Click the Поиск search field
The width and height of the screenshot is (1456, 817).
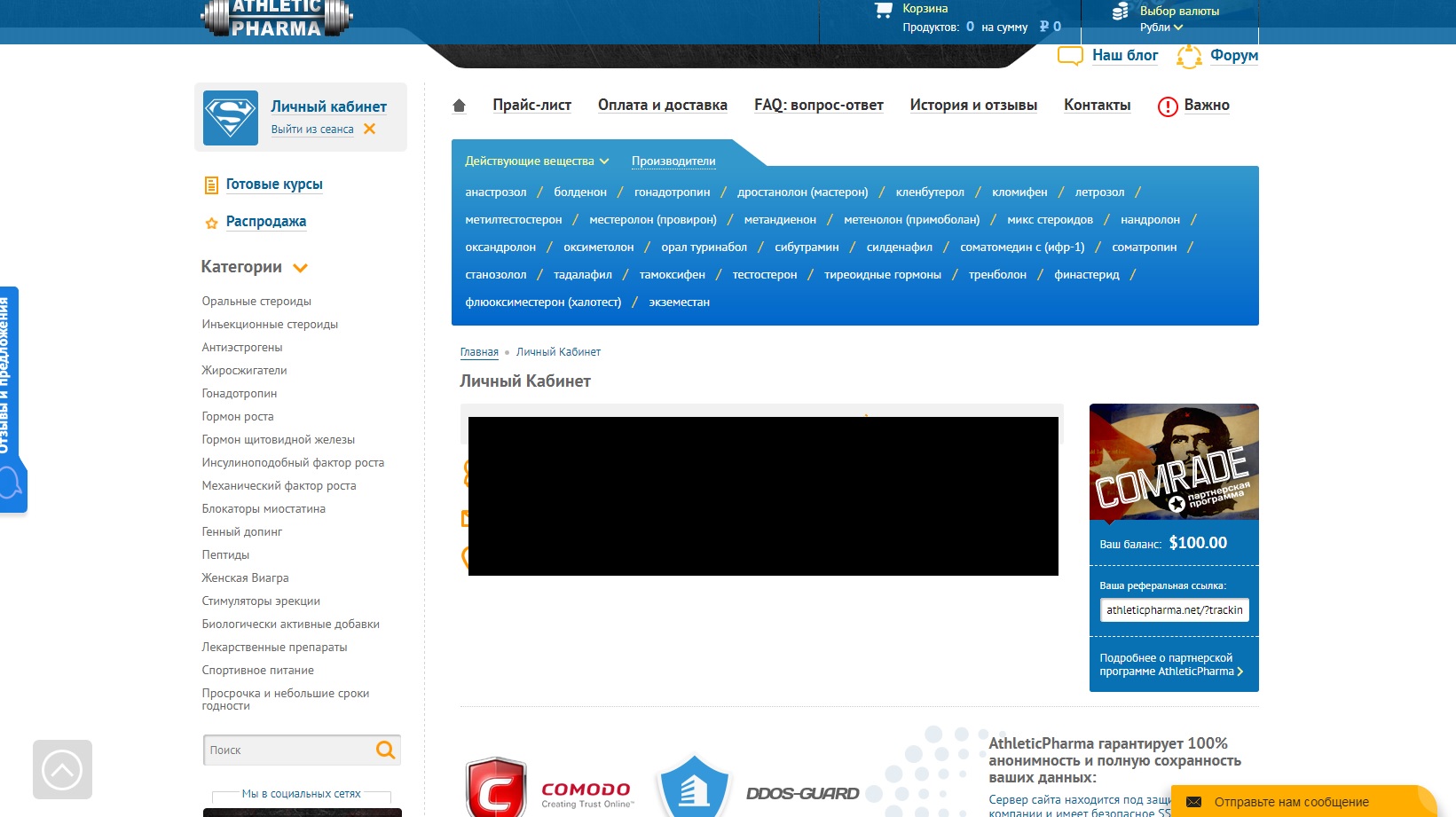[x=288, y=750]
